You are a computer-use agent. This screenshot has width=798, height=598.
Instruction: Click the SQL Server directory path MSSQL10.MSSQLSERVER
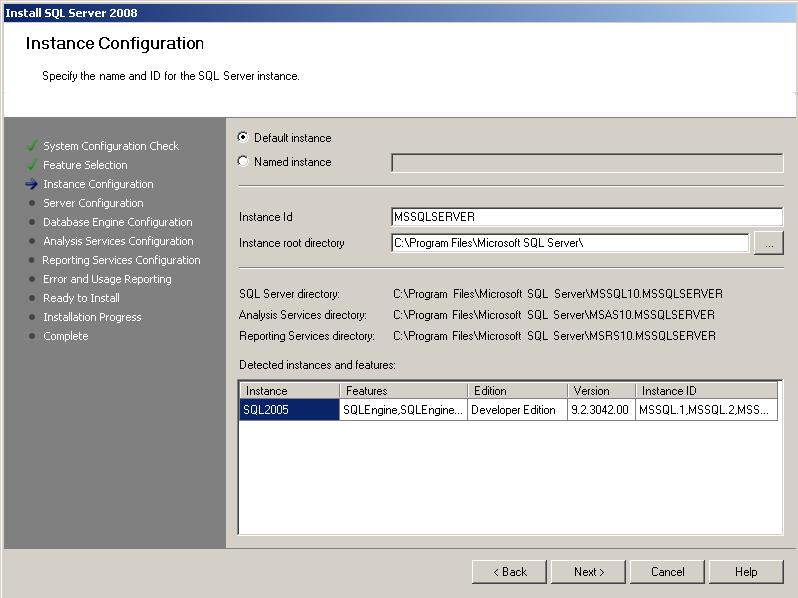coord(558,294)
